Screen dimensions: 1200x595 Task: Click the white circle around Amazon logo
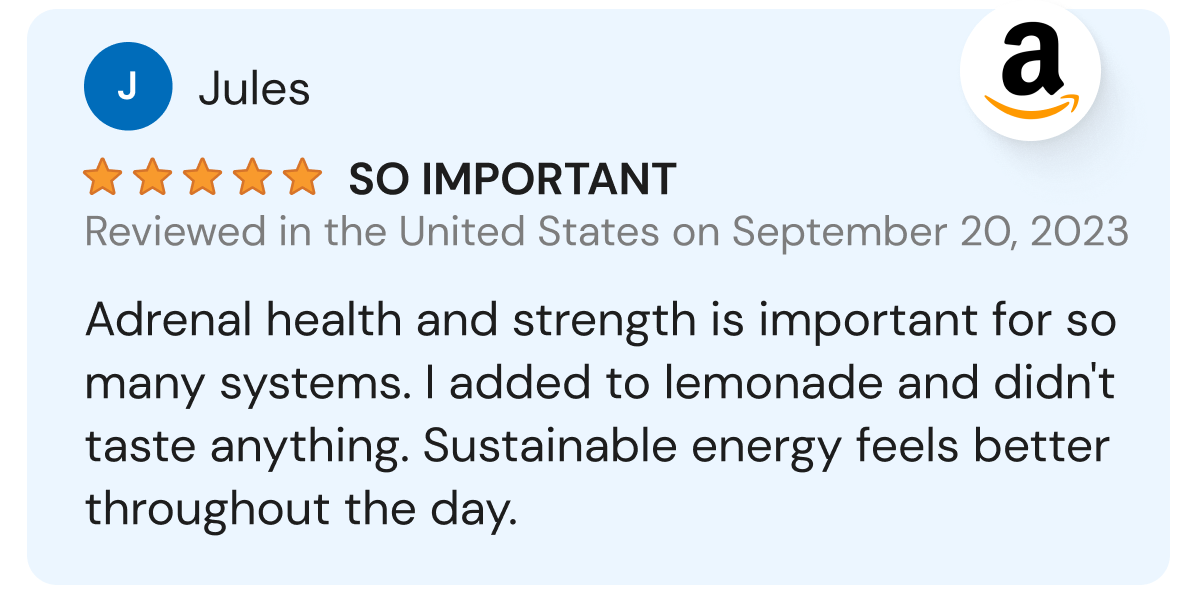1031,71
